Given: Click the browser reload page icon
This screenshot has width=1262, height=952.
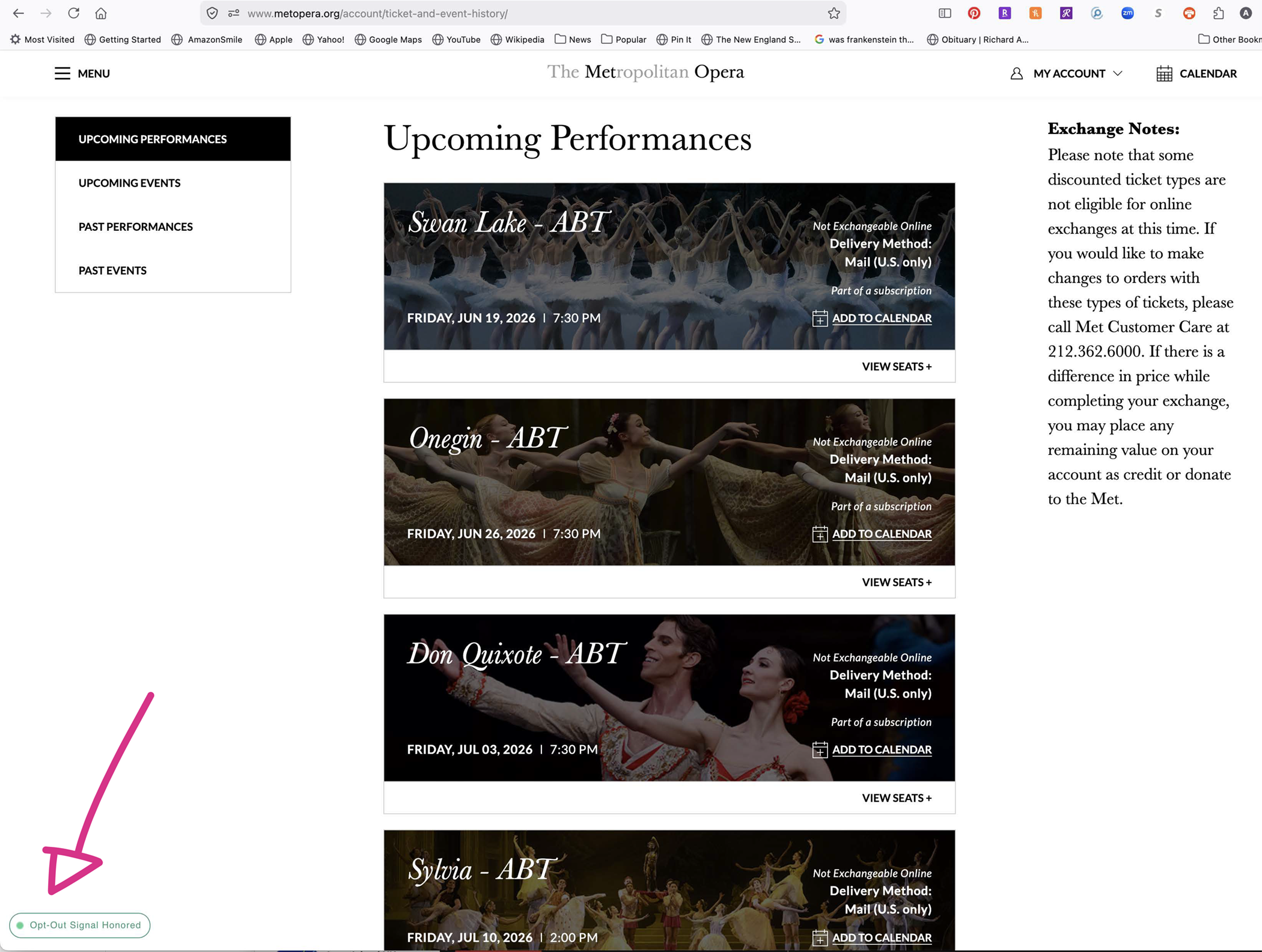Looking at the screenshot, I should click(x=73, y=13).
